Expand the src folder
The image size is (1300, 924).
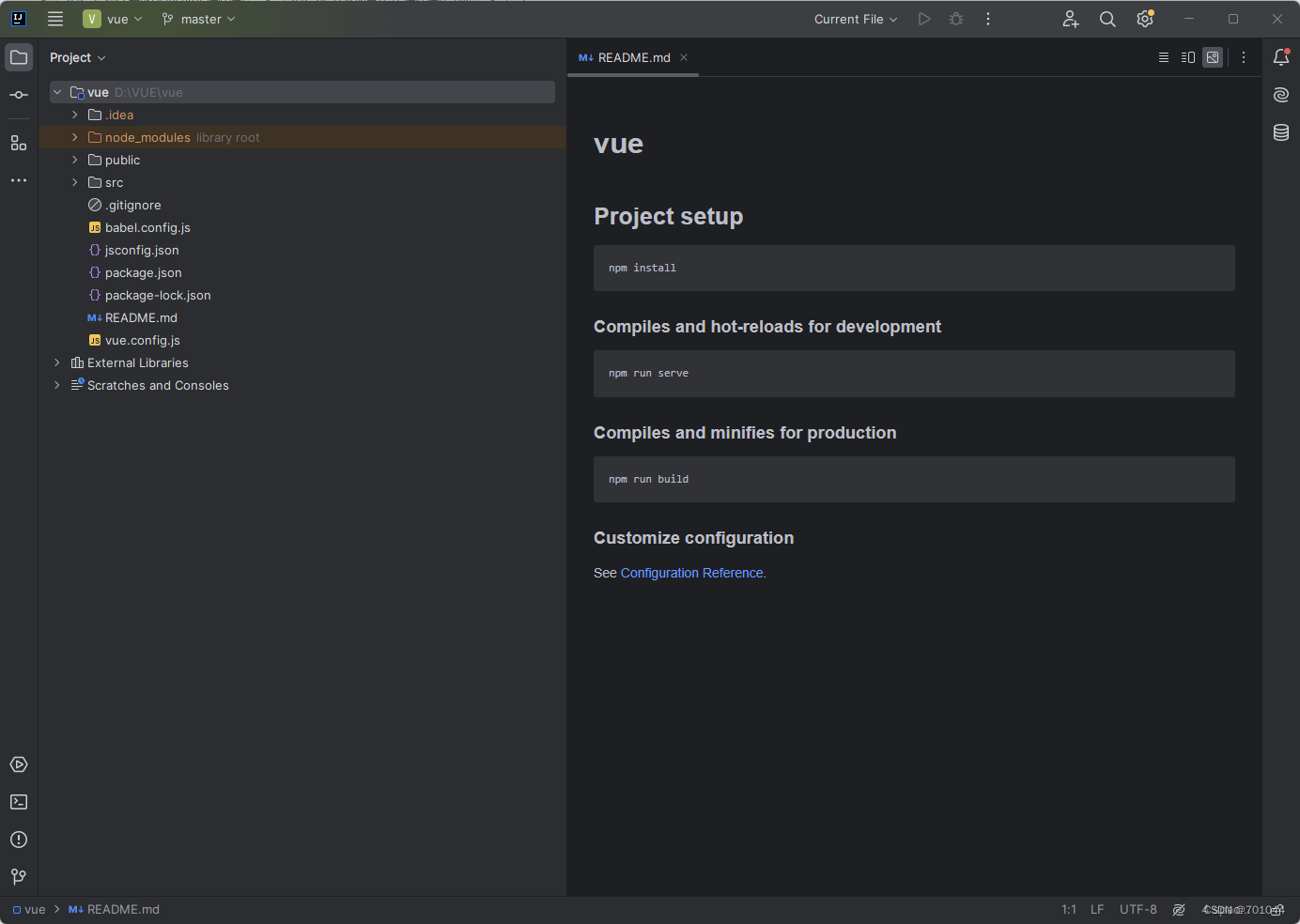pyautogui.click(x=74, y=182)
